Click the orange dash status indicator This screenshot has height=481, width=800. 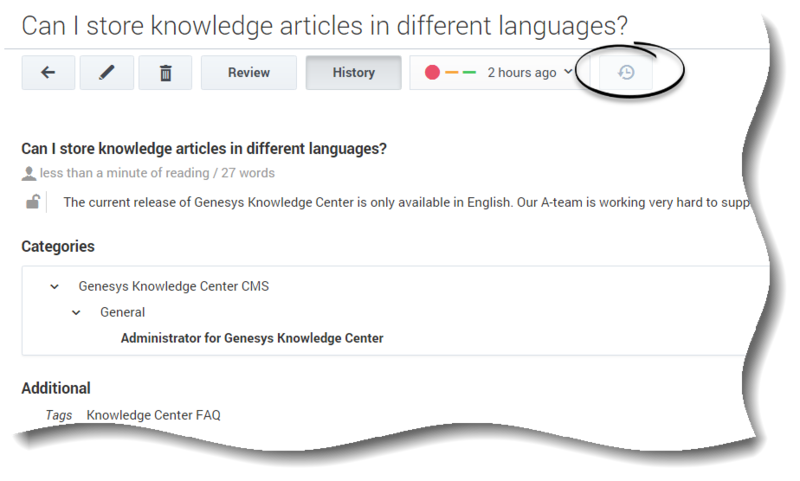tap(452, 72)
